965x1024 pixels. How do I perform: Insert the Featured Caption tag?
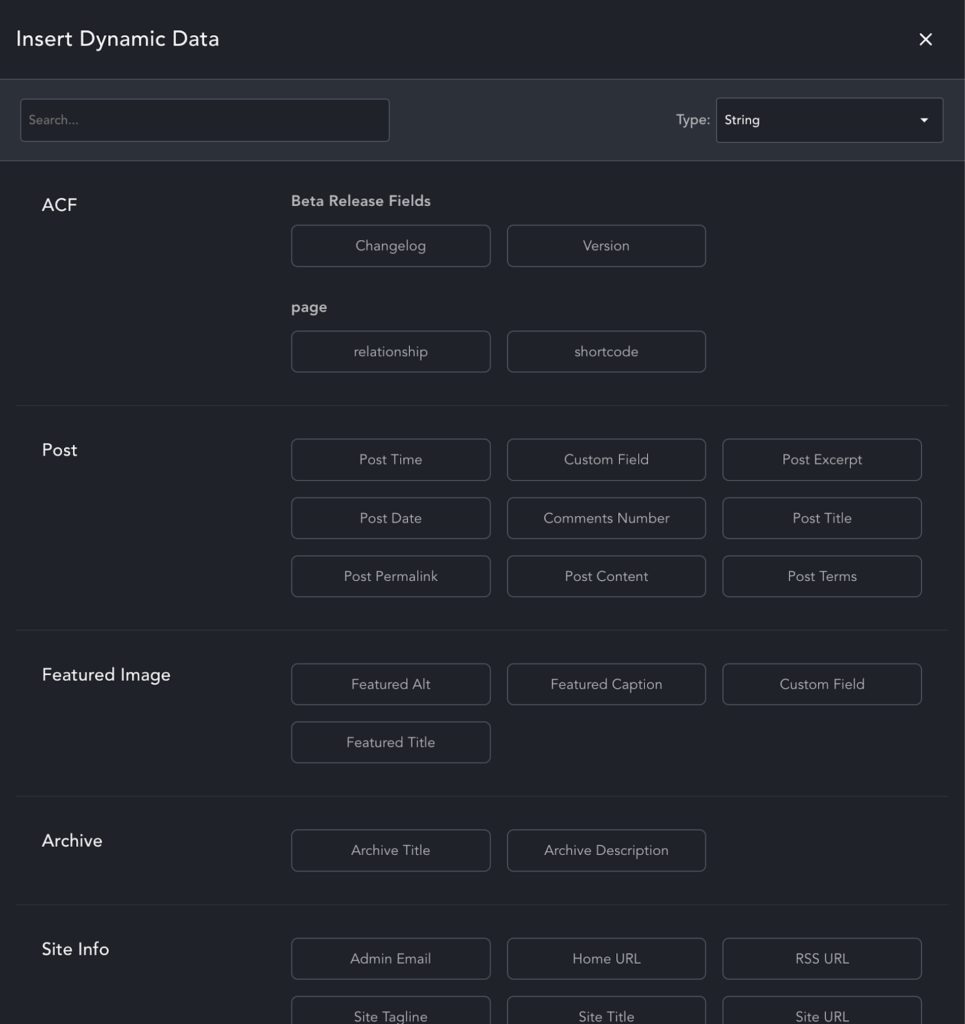click(606, 684)
